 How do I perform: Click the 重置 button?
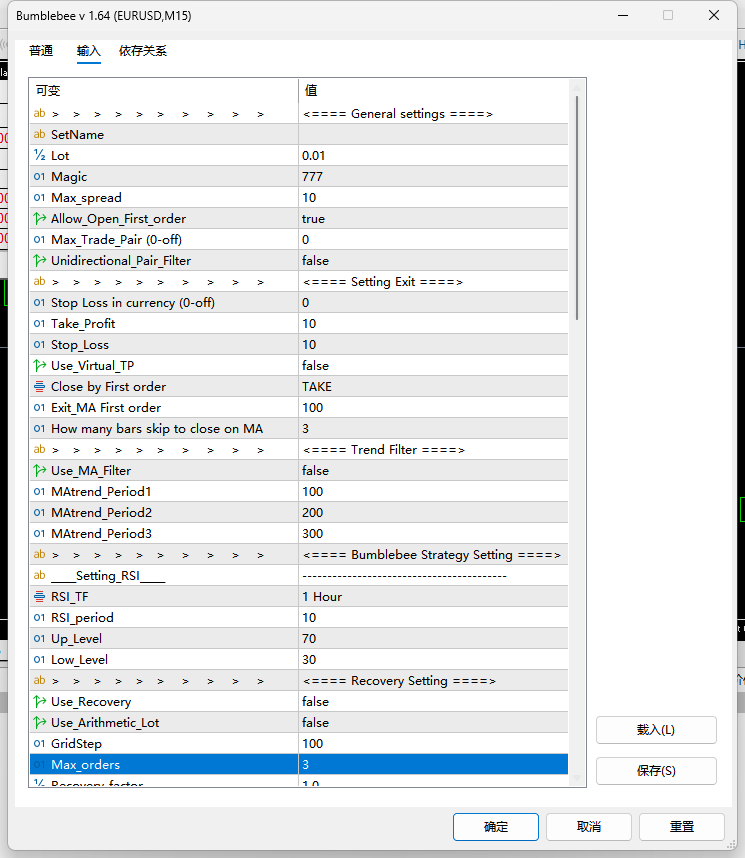pos(682,827)
